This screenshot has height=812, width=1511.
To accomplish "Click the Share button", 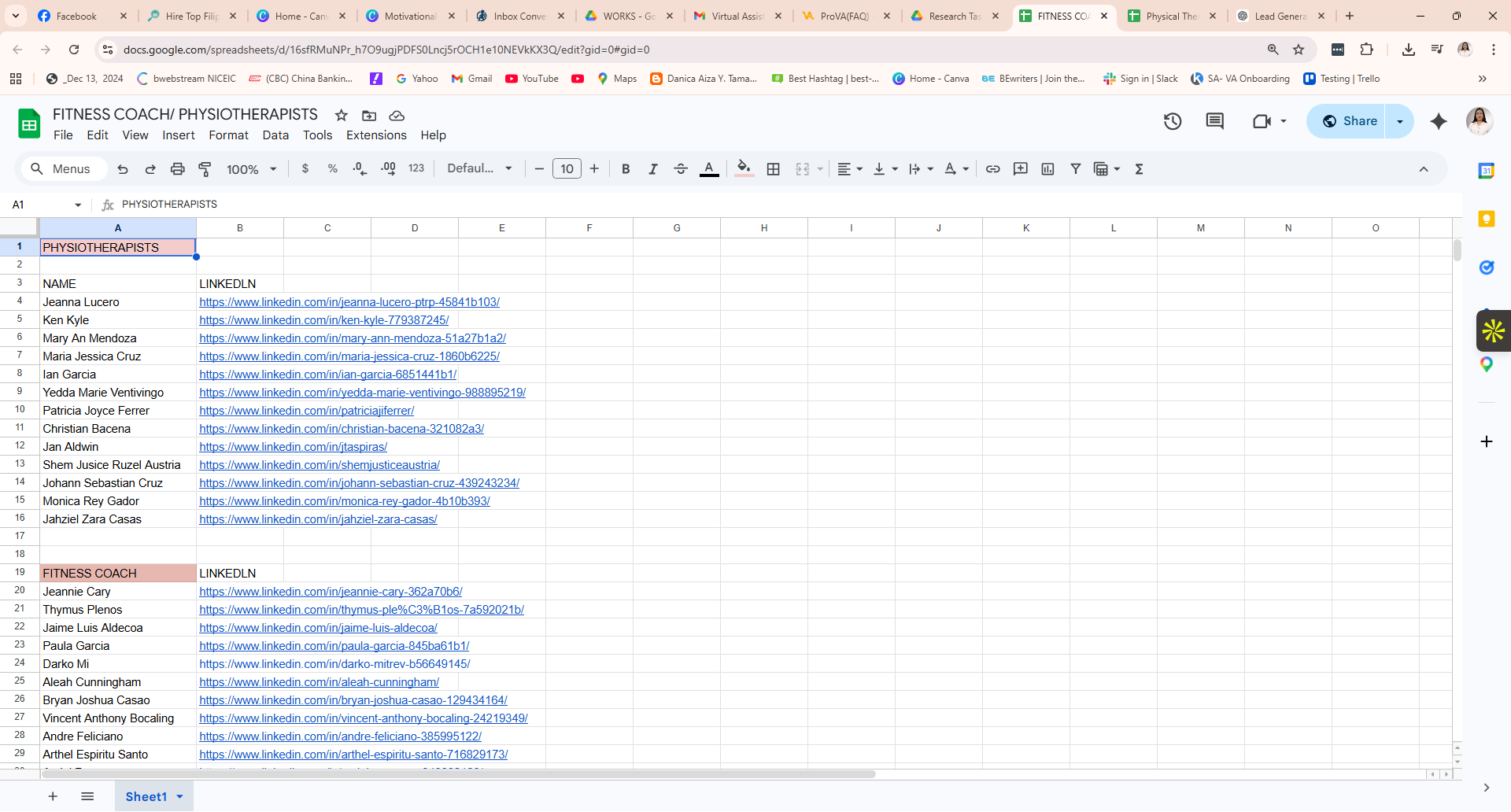I will click(x=1347, y=121).
